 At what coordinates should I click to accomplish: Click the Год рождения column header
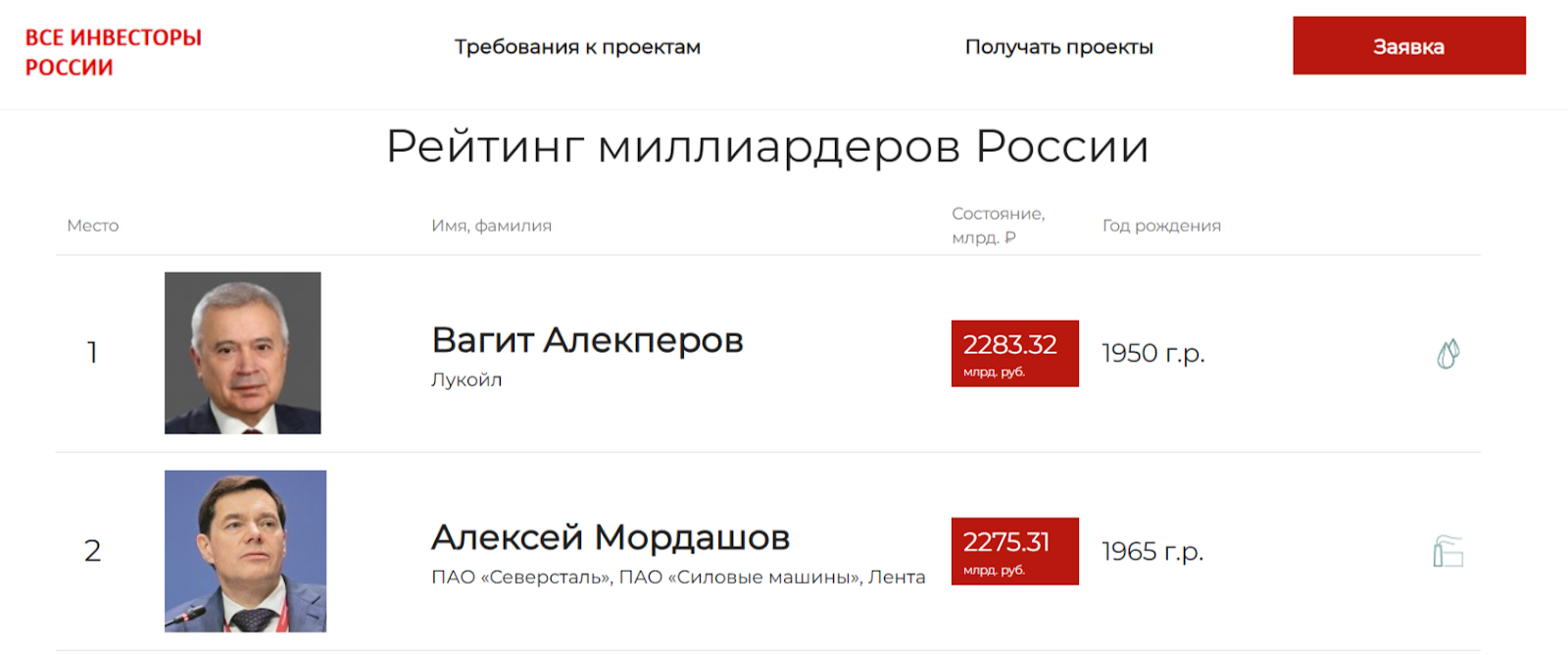(x=1161, y=226)
